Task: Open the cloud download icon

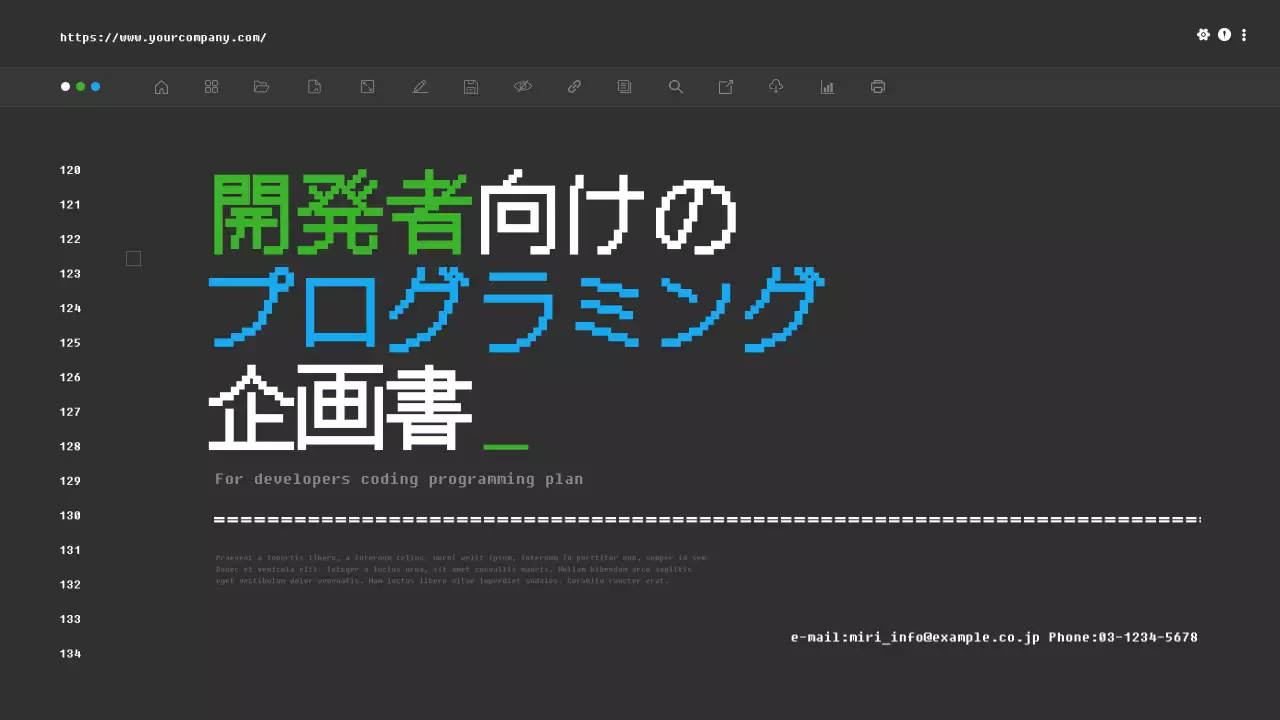Action: pos(776,87)
